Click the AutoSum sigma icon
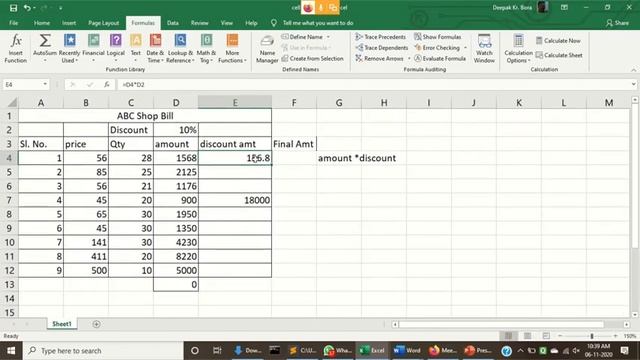Image resolution: width=640 pixels, height=360 pixels. coord(45,41)
